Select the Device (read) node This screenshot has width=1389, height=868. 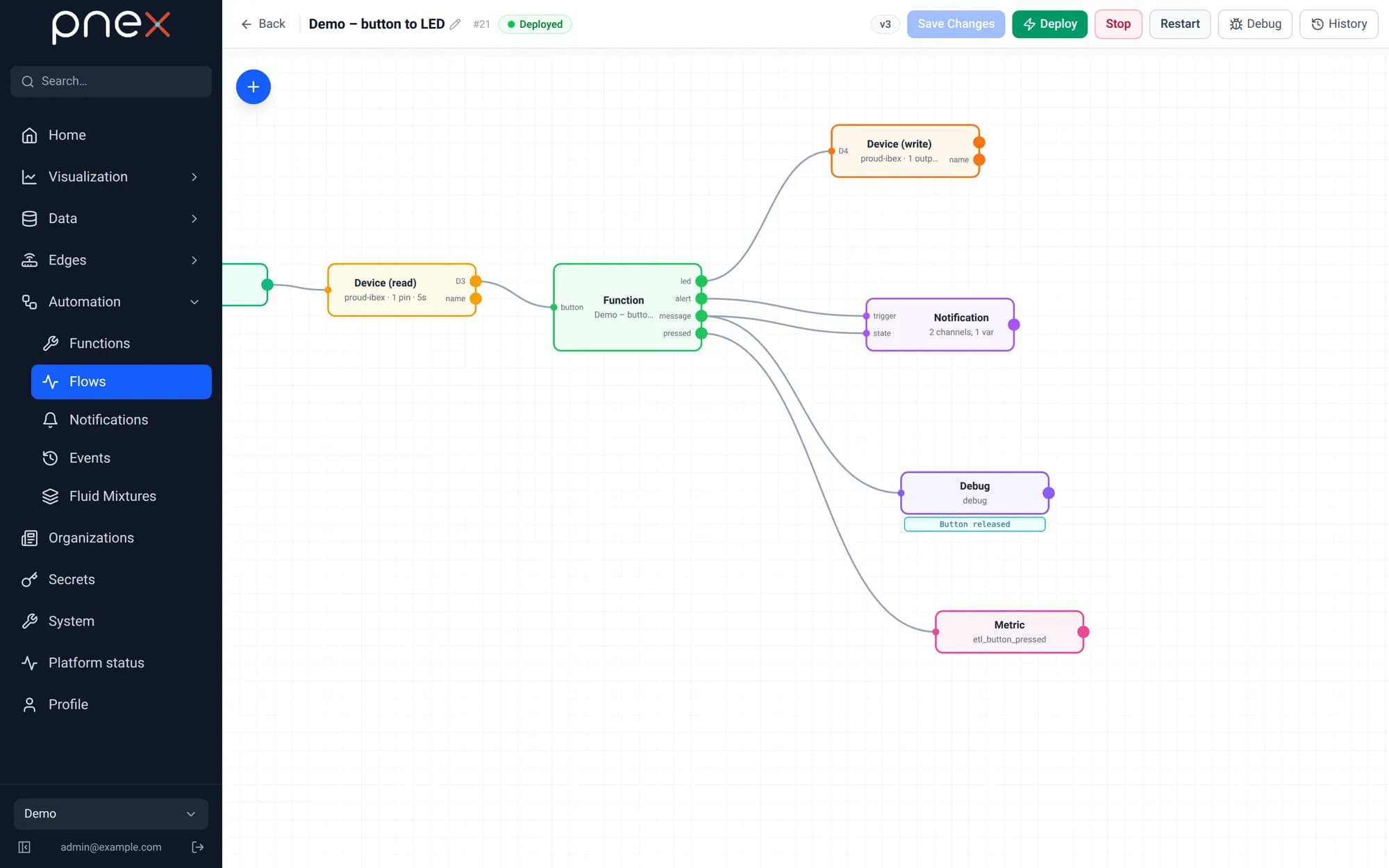401,290
